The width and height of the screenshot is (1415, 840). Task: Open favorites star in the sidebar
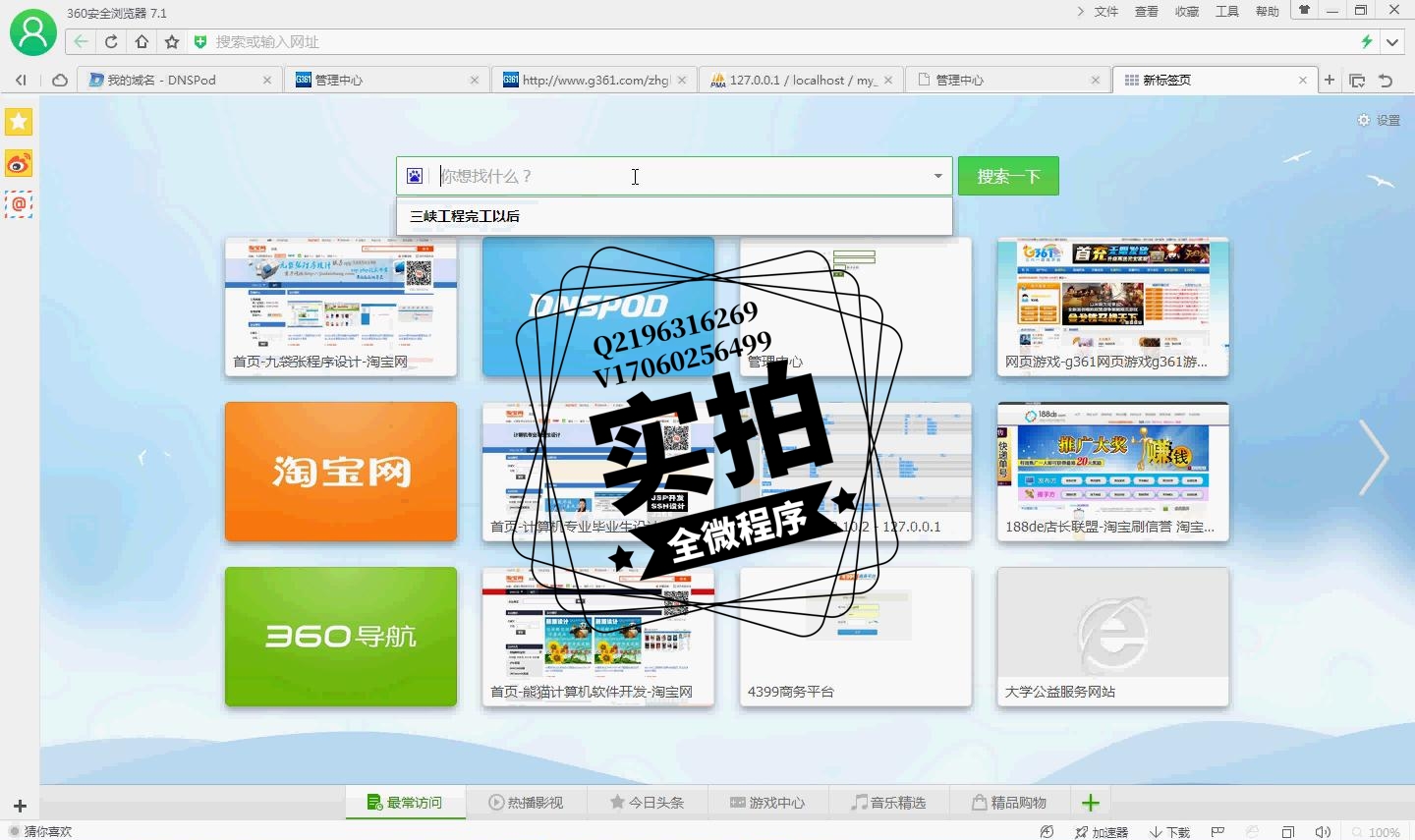click(x=19, y=122)
